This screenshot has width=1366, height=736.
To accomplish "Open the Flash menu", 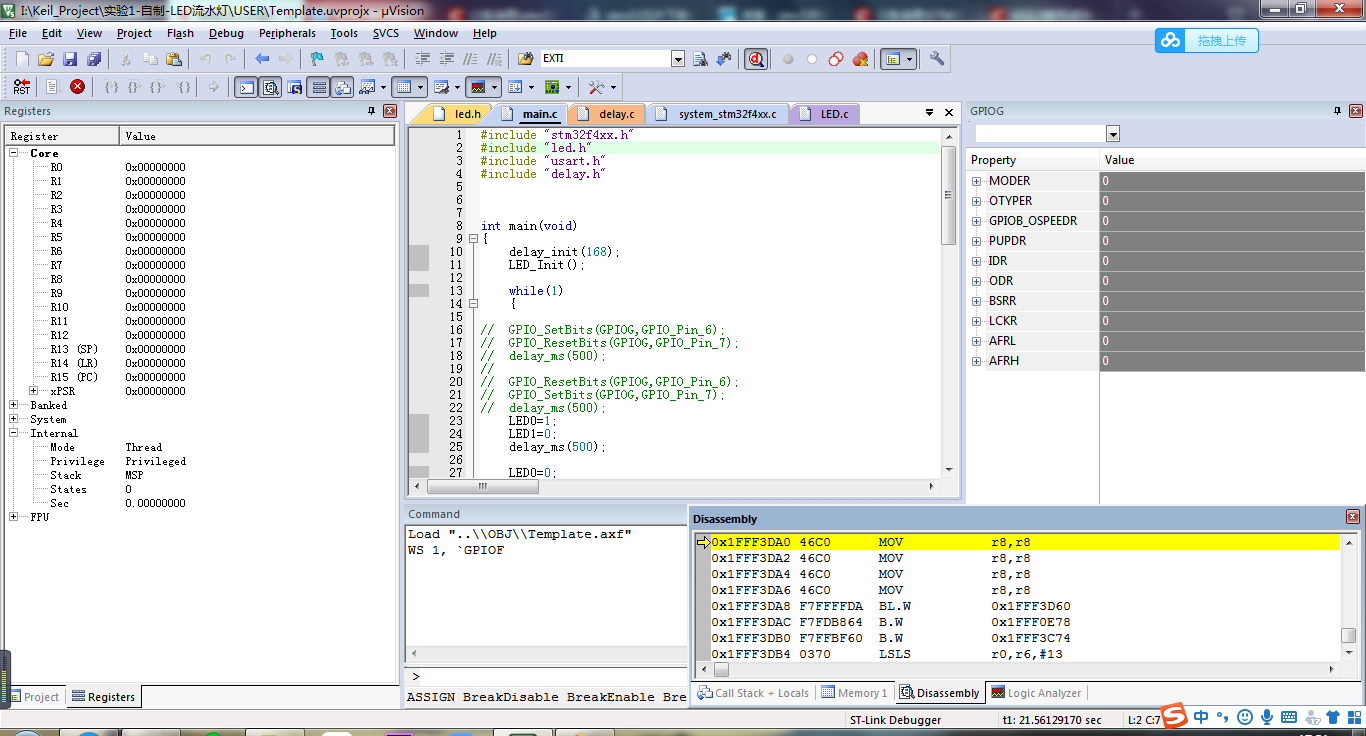I will (180, 33).
